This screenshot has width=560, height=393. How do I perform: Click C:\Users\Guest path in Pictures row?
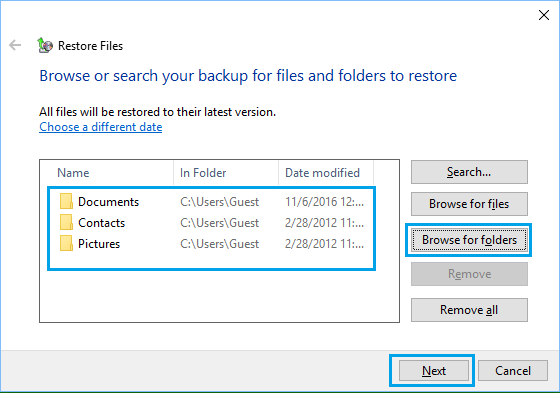[219, 244]
